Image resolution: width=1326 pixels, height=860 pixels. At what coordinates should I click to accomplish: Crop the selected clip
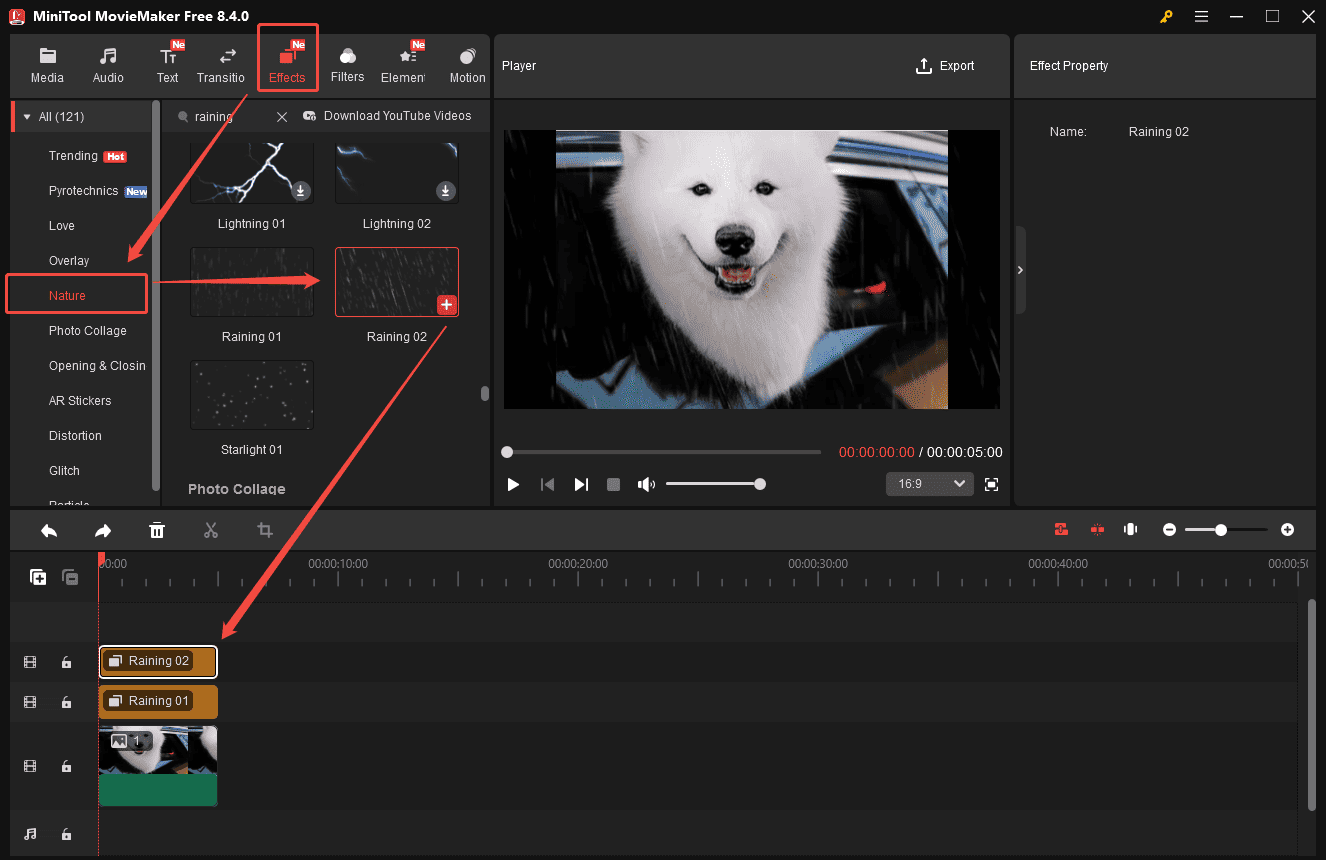[x=264, y=530]
